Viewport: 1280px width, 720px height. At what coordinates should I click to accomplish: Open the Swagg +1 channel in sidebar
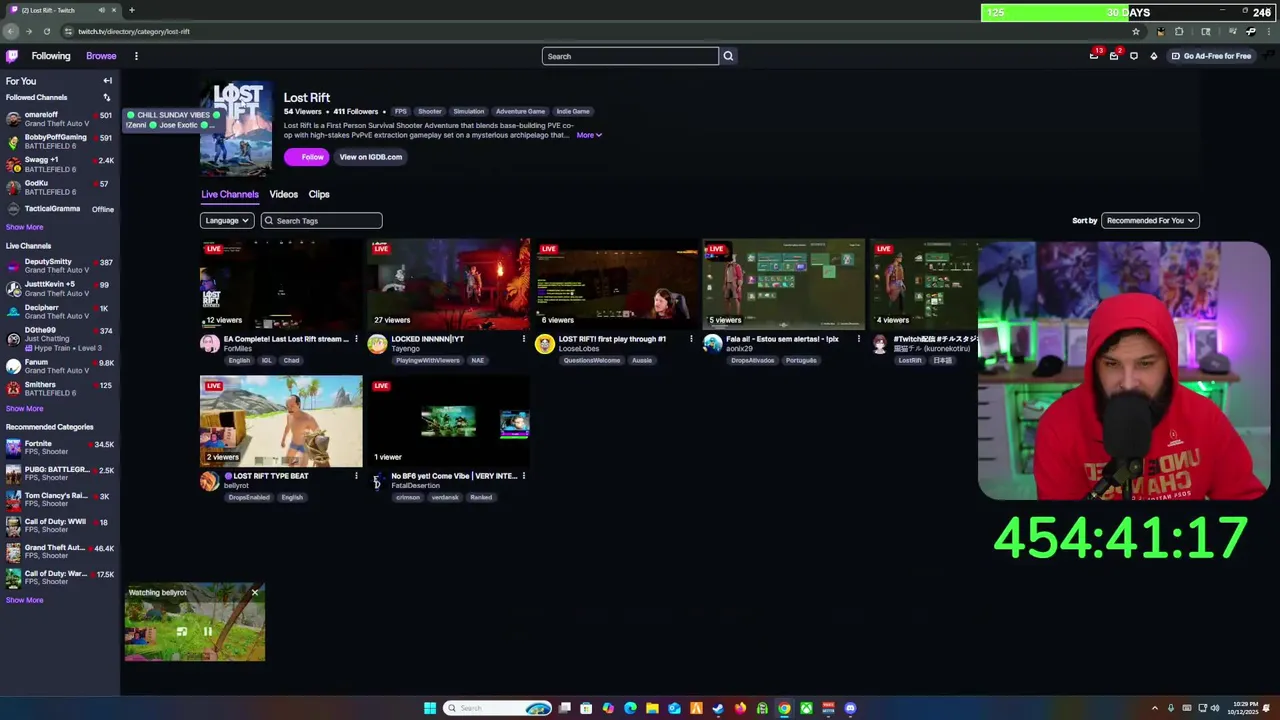[60, 164]
